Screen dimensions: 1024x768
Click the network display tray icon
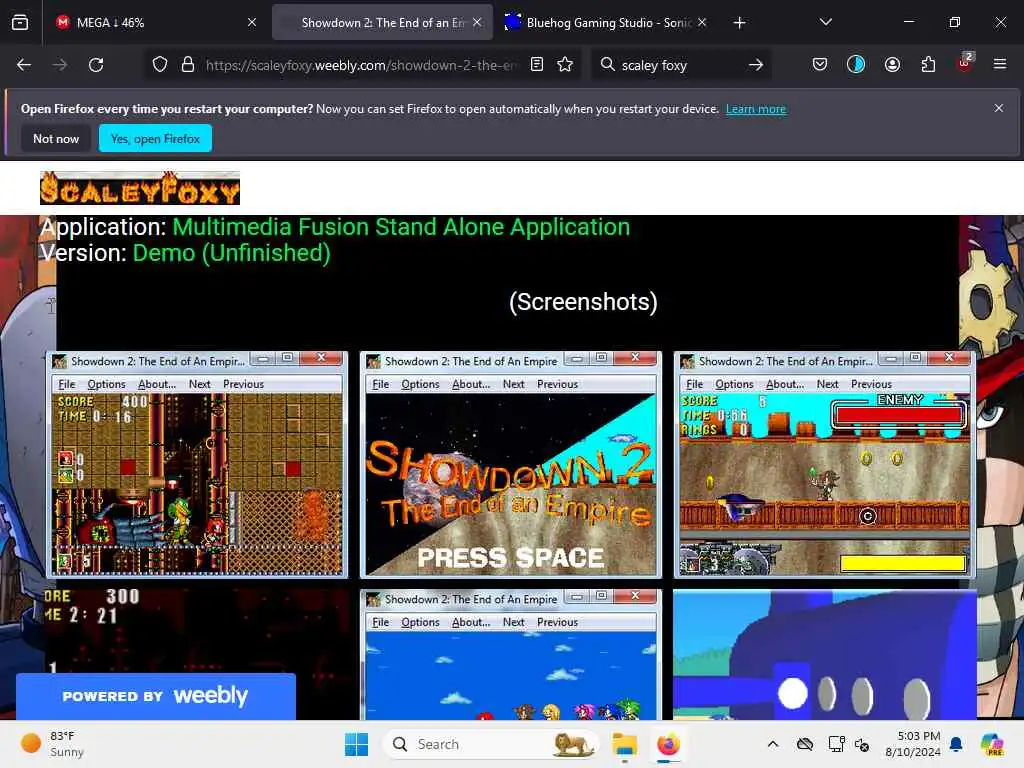836,744
